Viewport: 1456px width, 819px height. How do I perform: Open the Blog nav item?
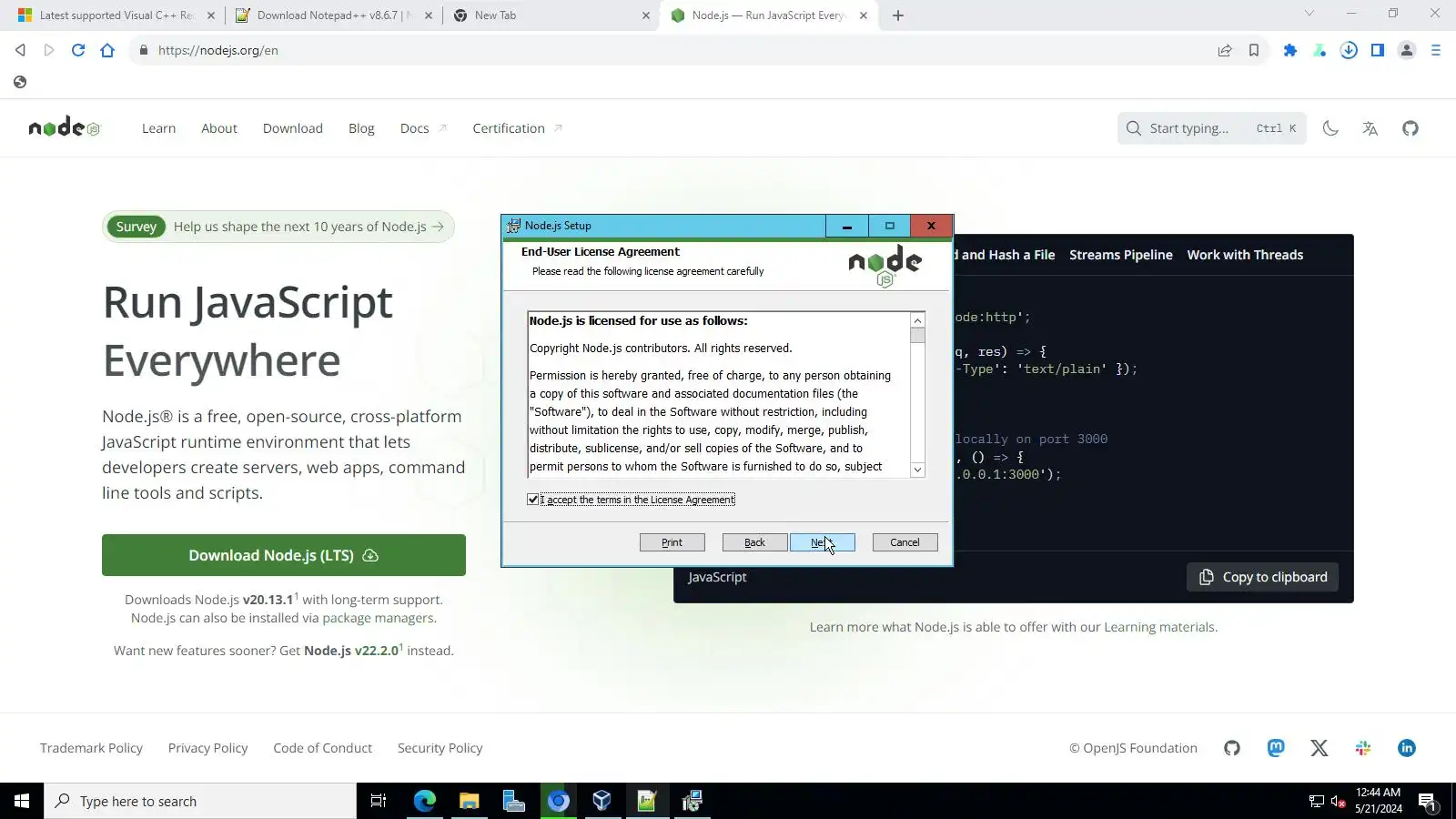coord(361,128)
